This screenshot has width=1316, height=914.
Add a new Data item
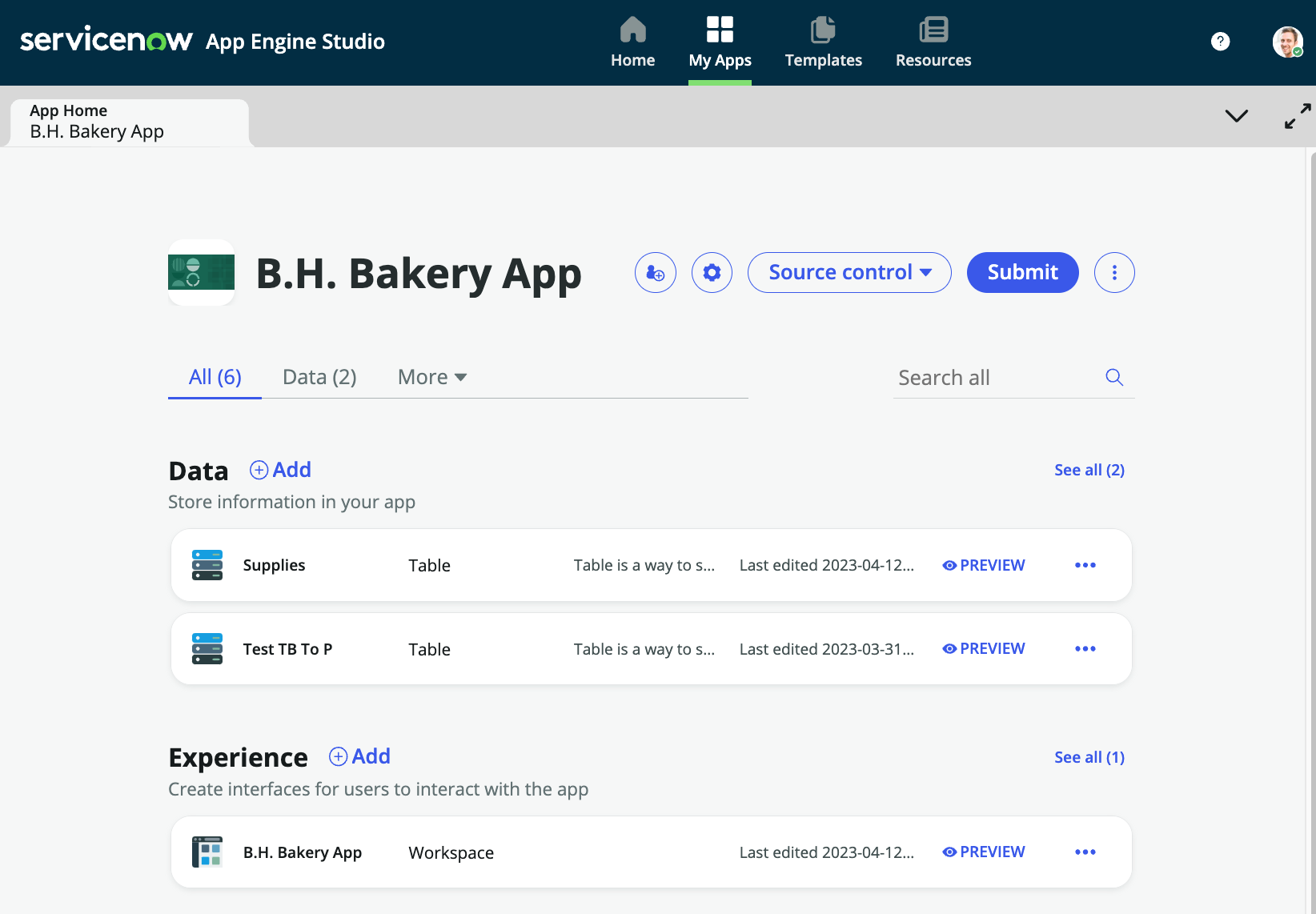pyautogui.click(x=280, y=470)
